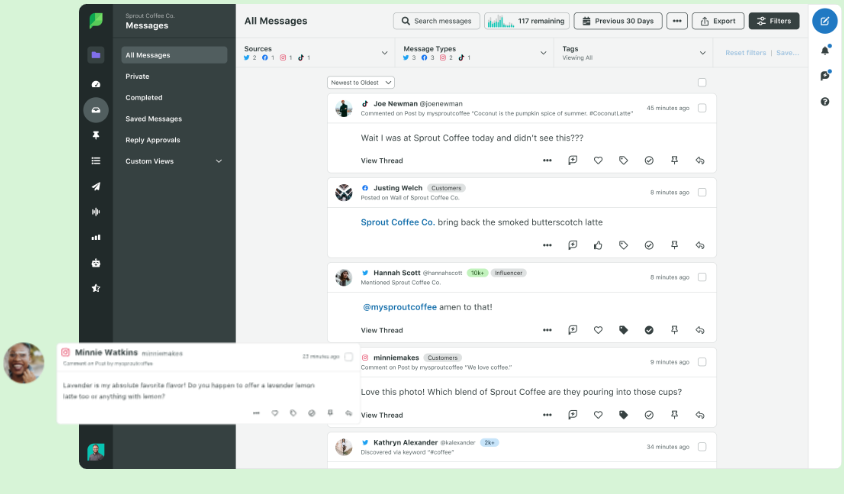Screen dimensions: 844x494
Task: Open Reply Approvals view
Action: [153, 140]
